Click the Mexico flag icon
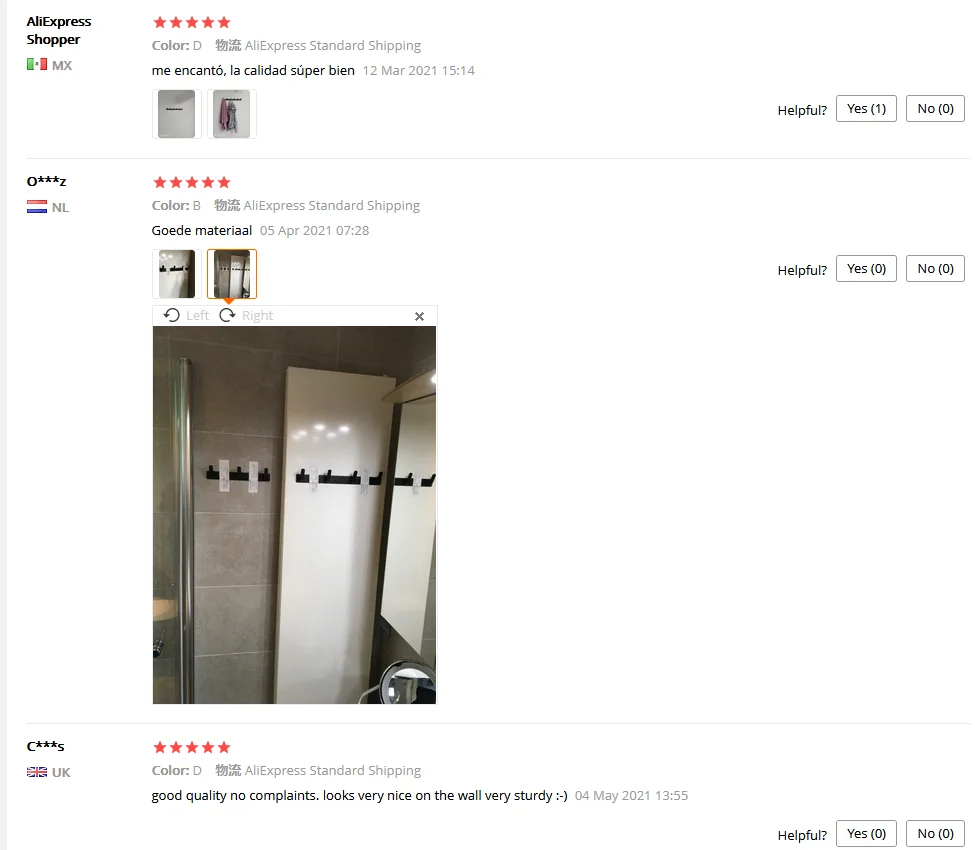975x850 pixels. click(x=37, y=64)
